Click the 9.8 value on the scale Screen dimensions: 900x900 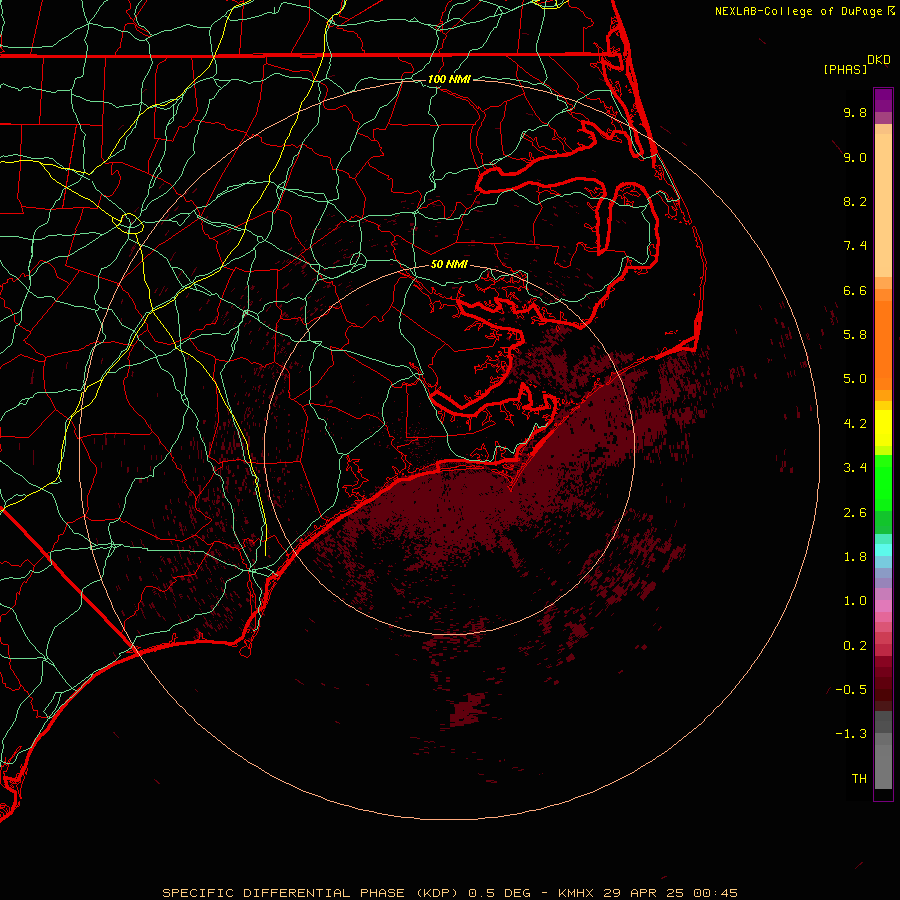[x=855, y=112]
